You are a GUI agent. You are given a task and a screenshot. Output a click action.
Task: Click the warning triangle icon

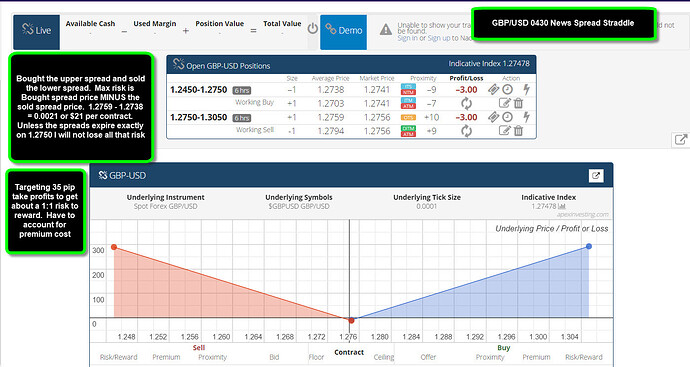386,29
